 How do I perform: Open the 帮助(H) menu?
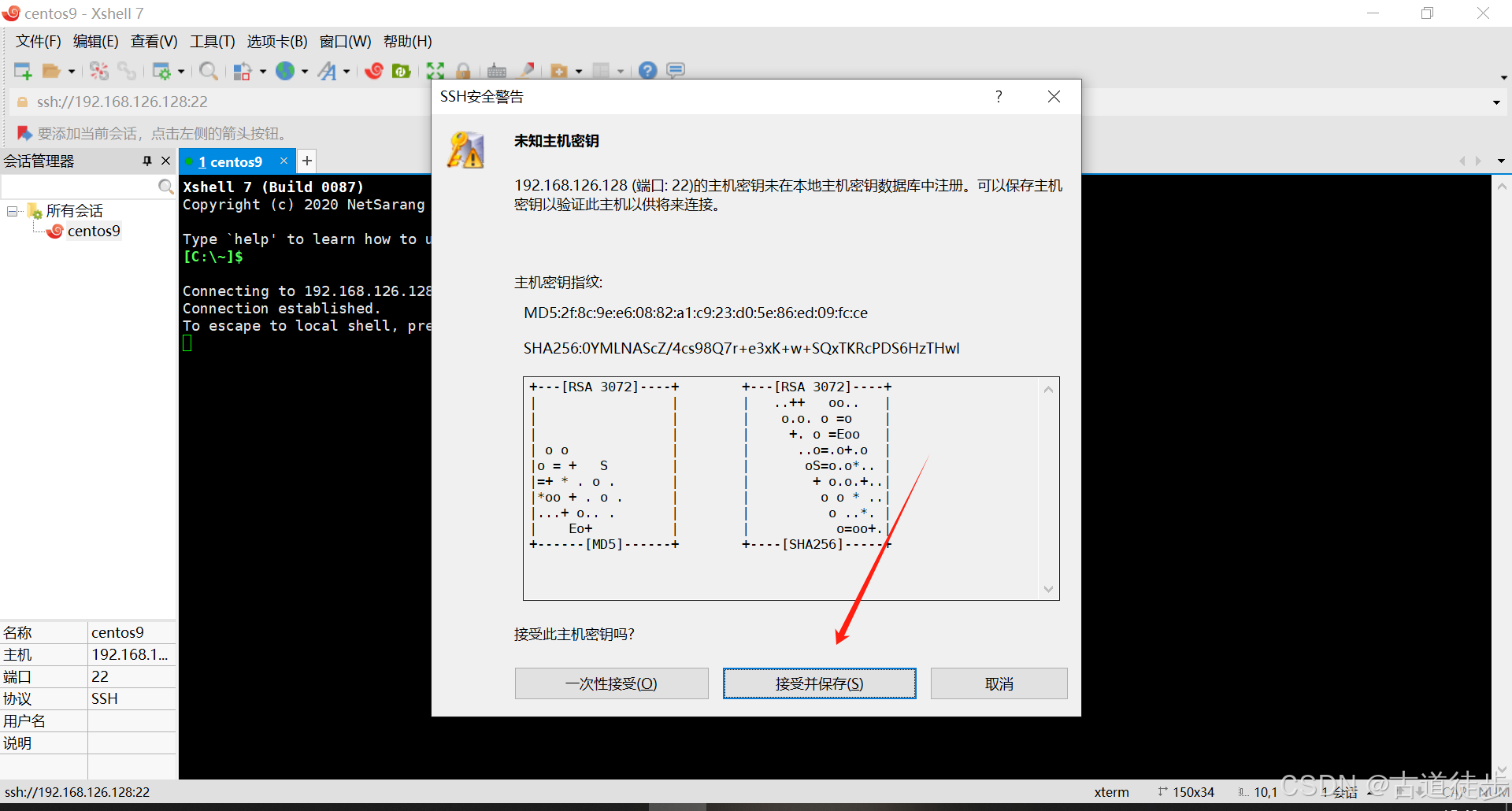[x=407, y=41]
